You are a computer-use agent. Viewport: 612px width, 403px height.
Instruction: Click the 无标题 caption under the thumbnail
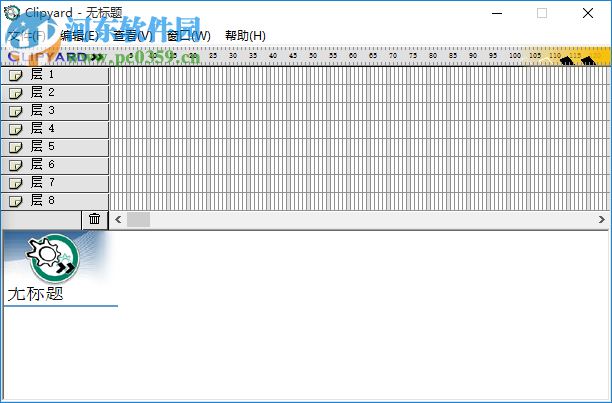point(35,294)
